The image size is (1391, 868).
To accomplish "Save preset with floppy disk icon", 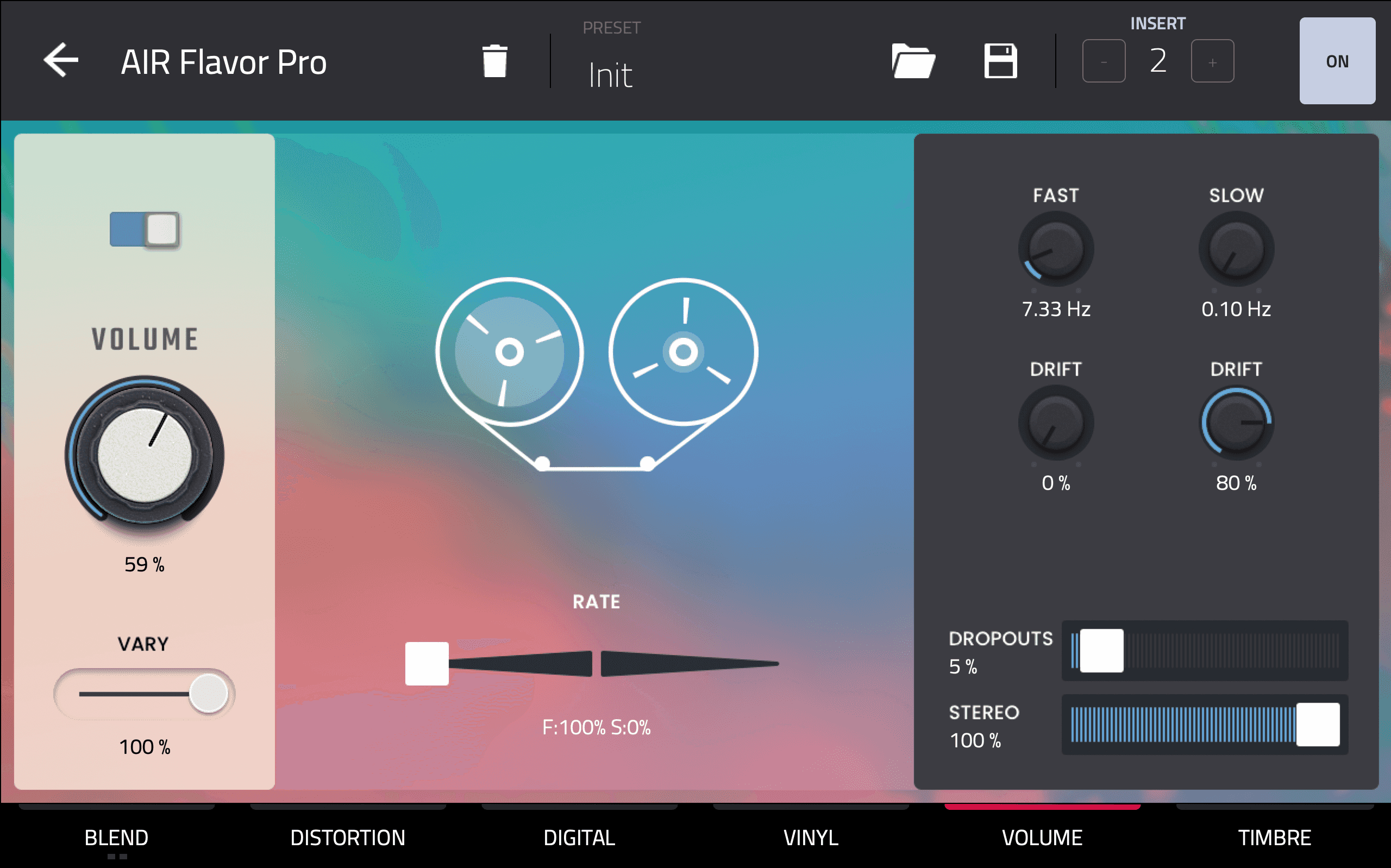I will coord(1001,61).
